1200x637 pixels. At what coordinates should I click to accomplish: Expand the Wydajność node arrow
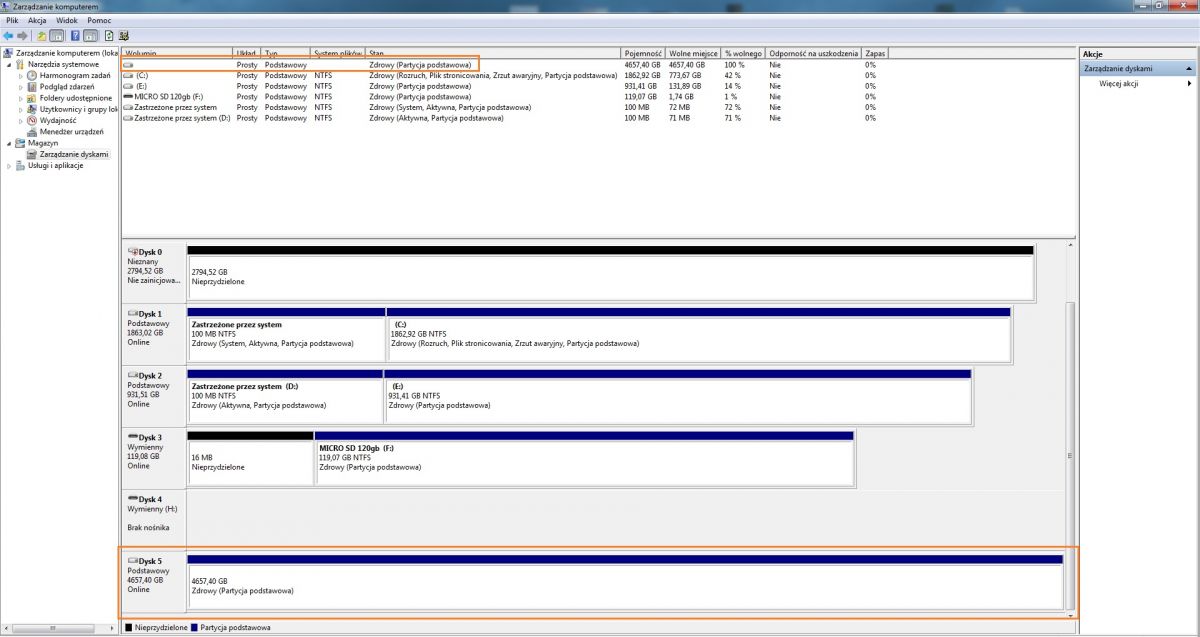pyautogui.click(x=21, y=120)
